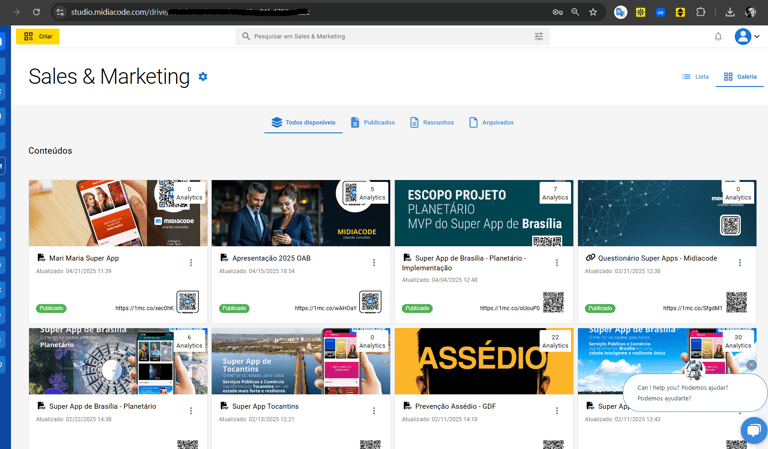The height and width of the screenshot is (449, 768).
Task: View Analytics badge on Questionário Super Apps card
Action: 738,193
